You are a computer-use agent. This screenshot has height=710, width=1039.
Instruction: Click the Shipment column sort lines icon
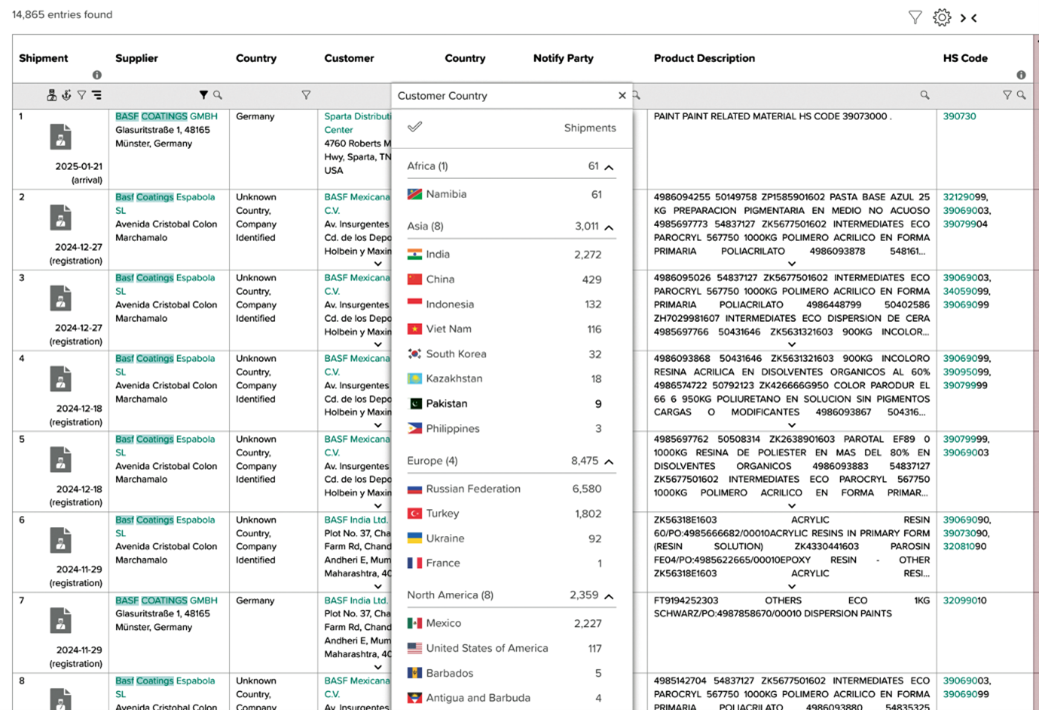click(x=97, y=95)
